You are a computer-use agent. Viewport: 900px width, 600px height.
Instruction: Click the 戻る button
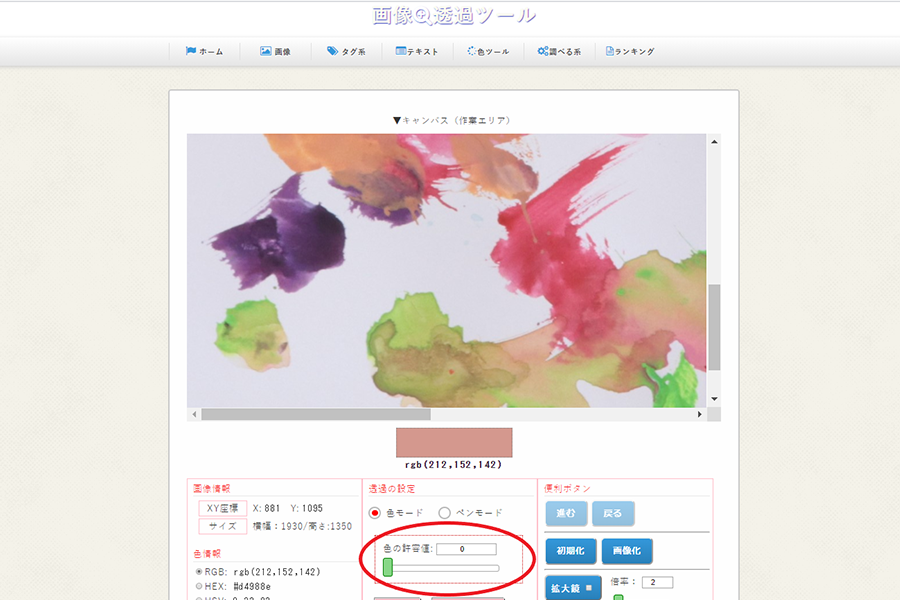point(613,513)
